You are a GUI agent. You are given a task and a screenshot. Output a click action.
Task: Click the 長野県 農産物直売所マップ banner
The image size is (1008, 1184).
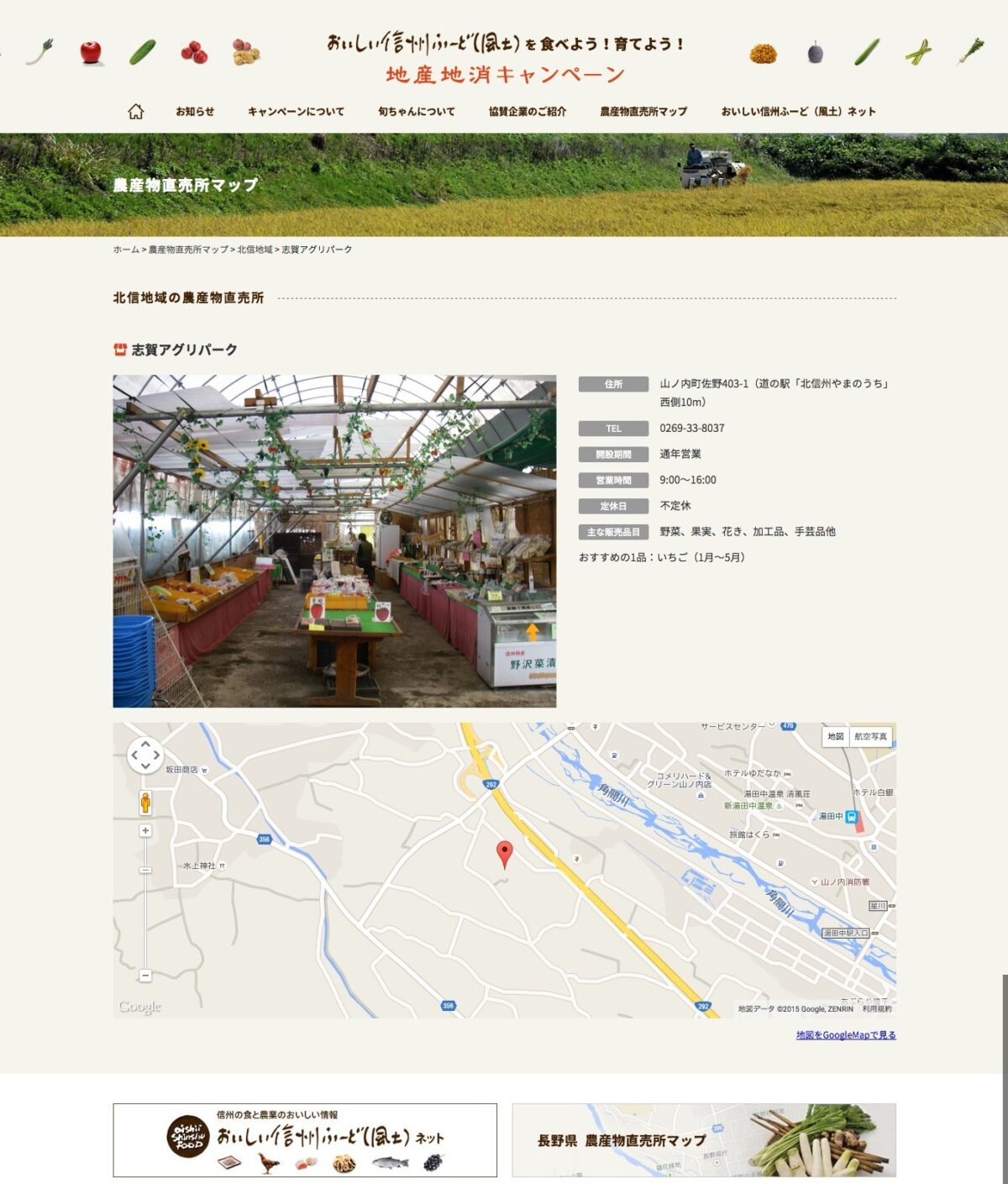[x=704, y=1140]
